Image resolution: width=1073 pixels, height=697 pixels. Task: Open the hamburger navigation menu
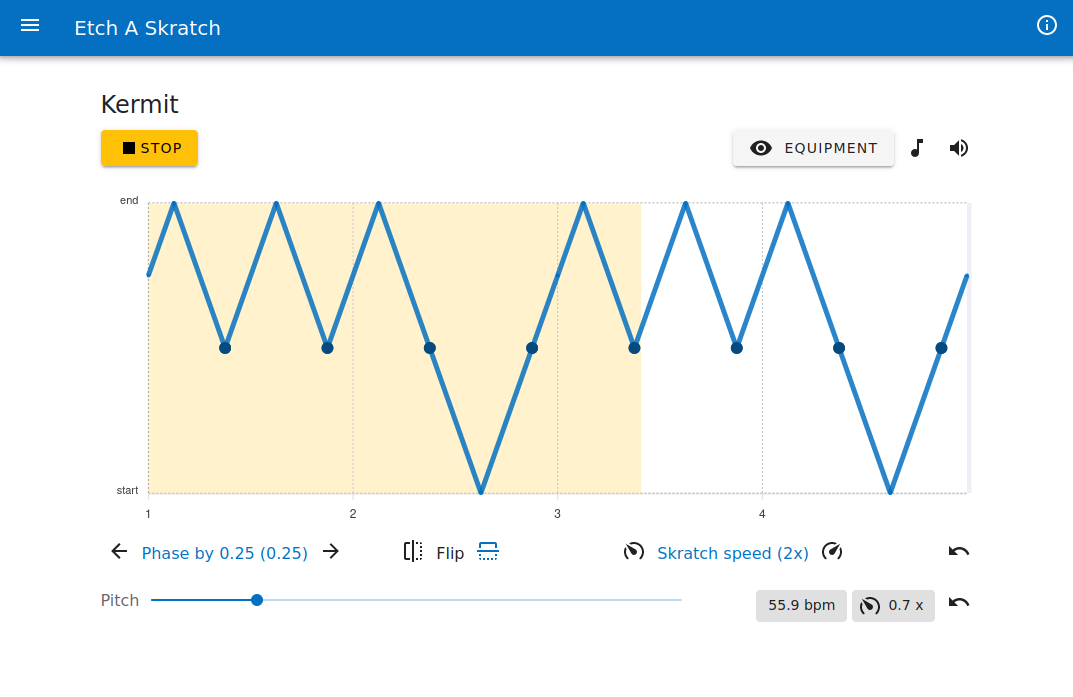[30, 26]
